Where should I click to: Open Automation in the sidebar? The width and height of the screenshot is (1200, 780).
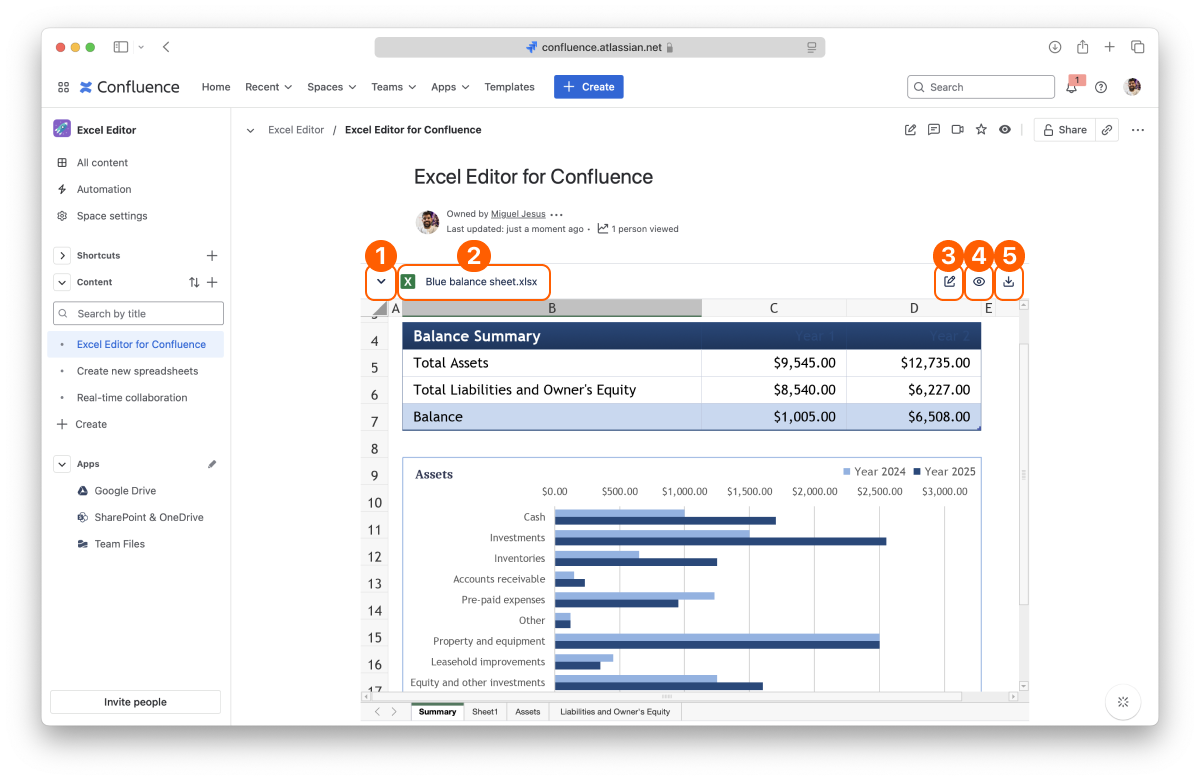coord(104,189)
